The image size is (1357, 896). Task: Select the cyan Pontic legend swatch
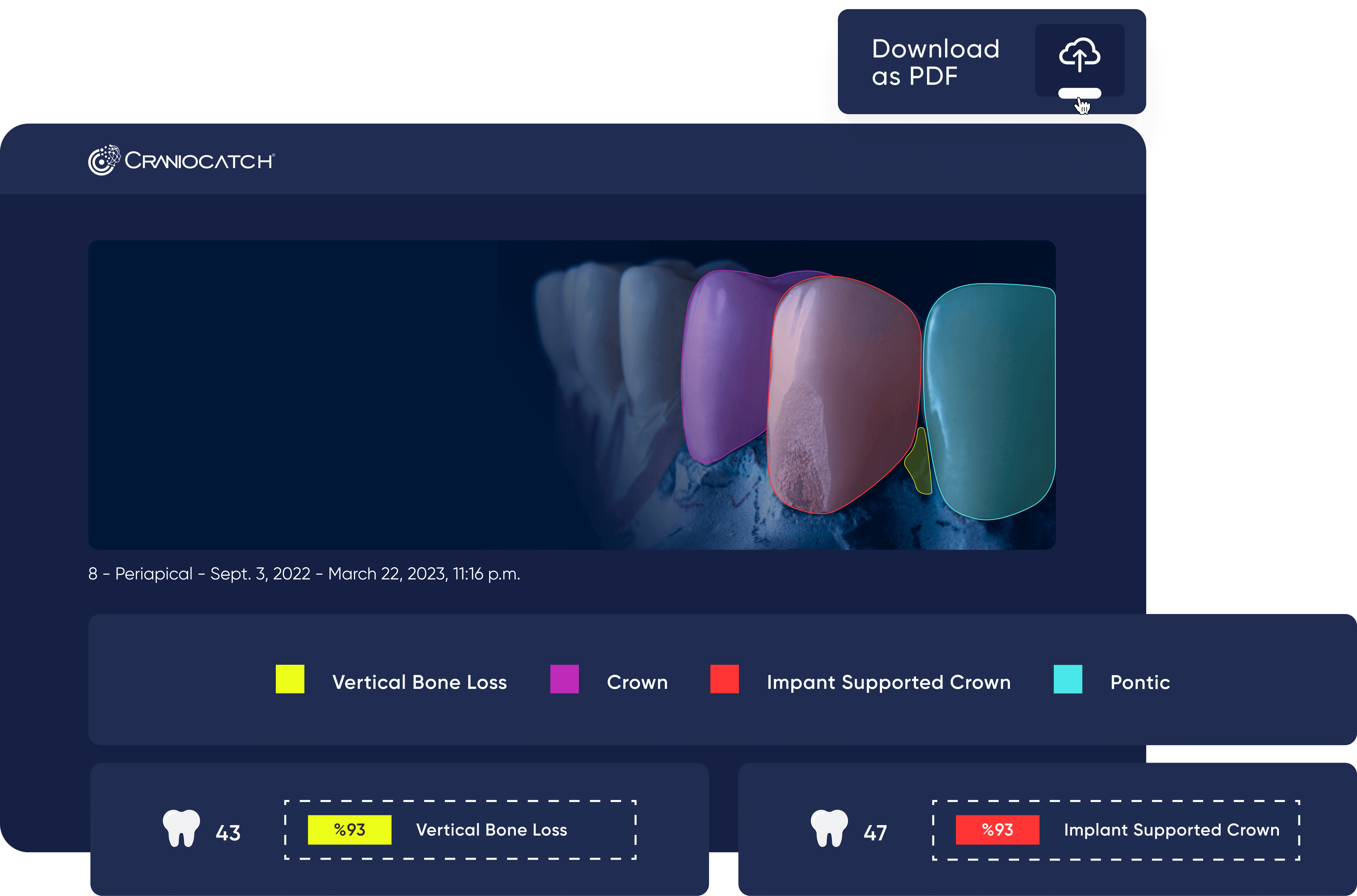click(1067, 679)
